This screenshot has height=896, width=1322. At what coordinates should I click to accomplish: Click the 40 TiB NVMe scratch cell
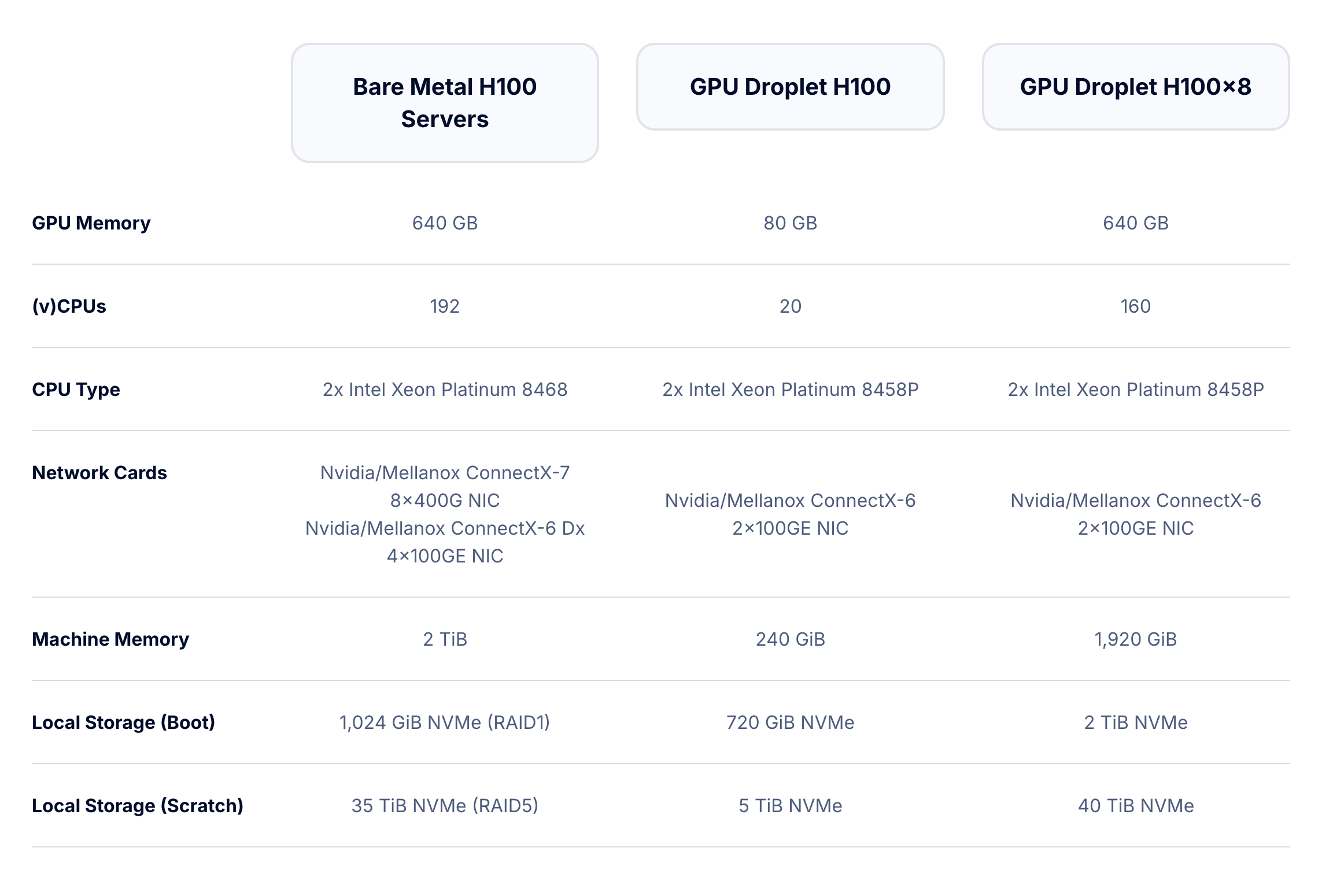[1135, 806]
